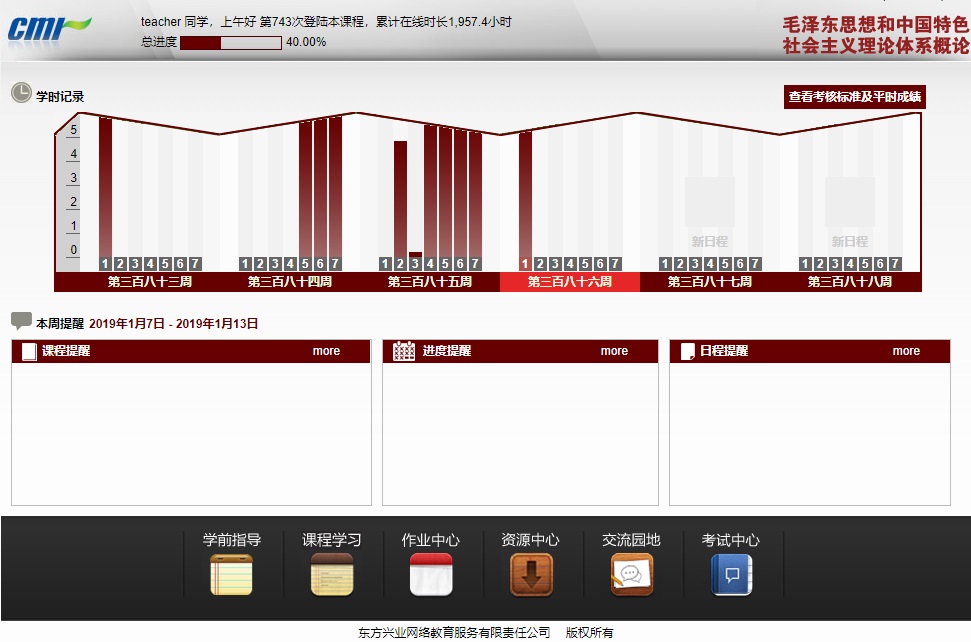971x642 pixels.
Task: Switch to the 第三百八十八周 week tab
Action: coord(849,282)
